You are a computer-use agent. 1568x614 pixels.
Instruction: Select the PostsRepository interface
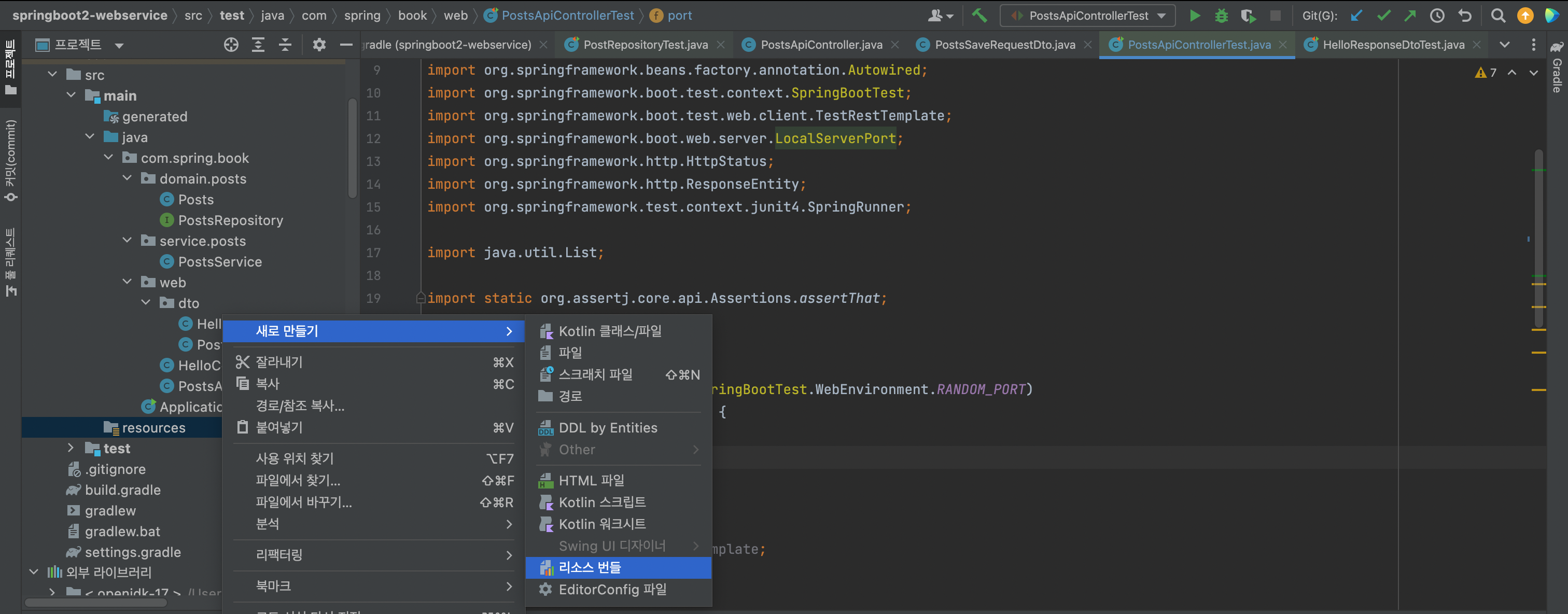click(230, 220)
